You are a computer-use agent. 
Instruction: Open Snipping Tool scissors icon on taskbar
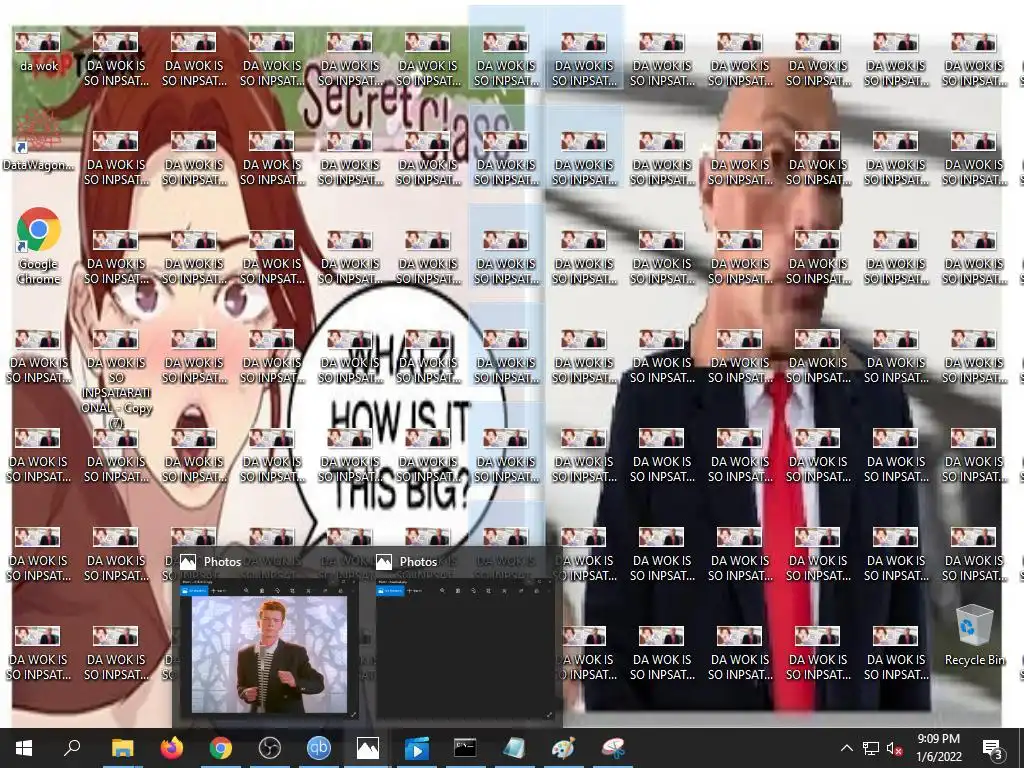coord(613,748)
